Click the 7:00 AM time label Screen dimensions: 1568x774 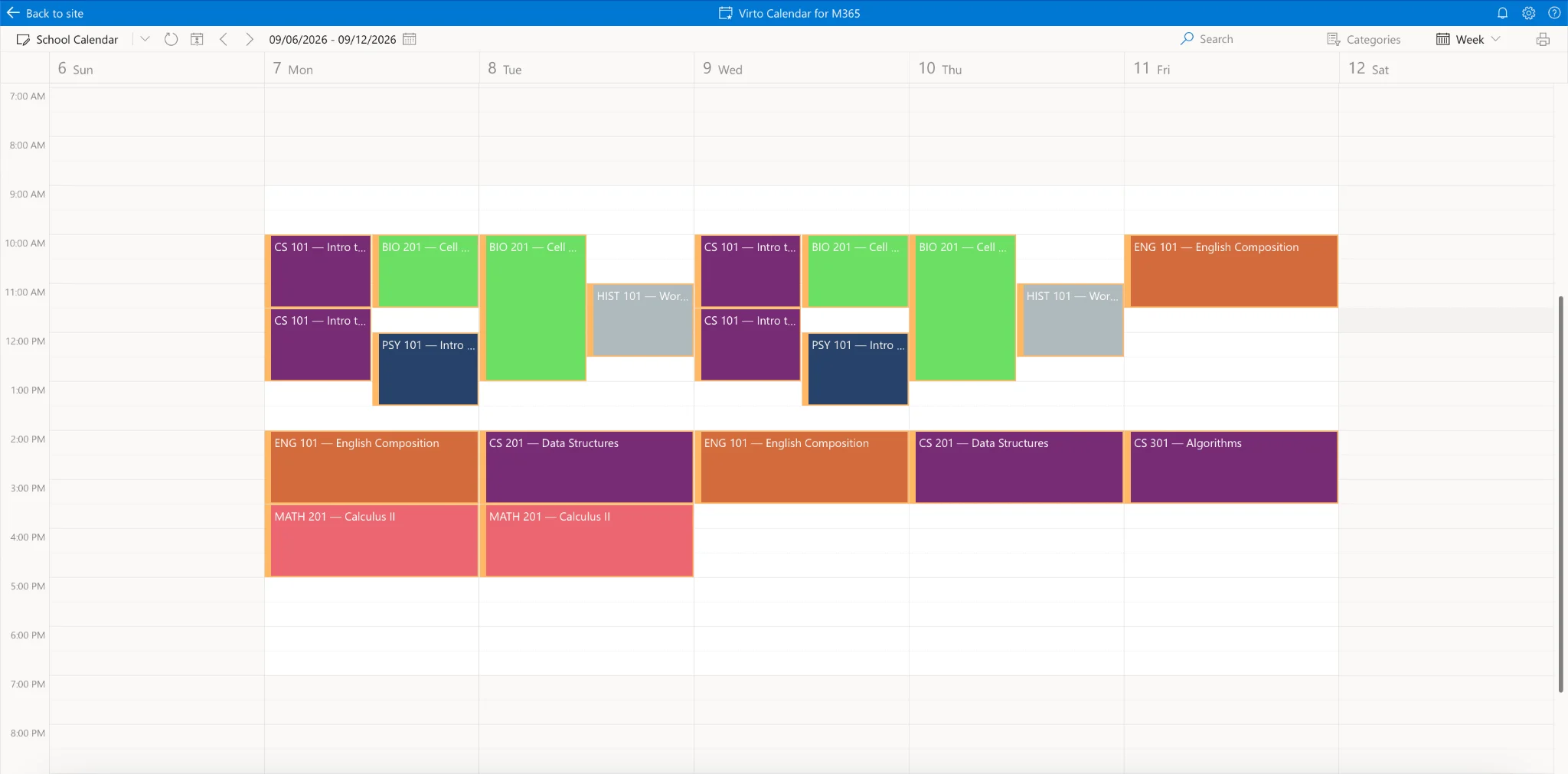click(27, 96)
